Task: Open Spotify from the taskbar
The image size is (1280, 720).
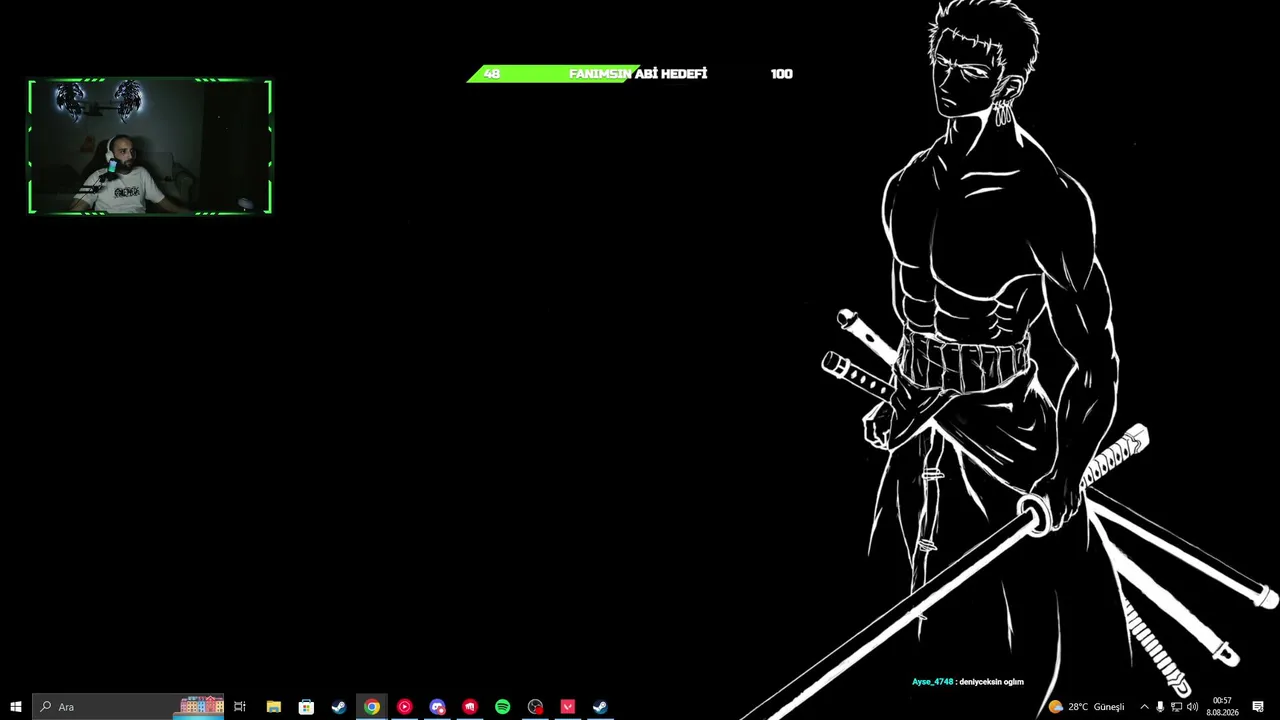Action: 502,707
